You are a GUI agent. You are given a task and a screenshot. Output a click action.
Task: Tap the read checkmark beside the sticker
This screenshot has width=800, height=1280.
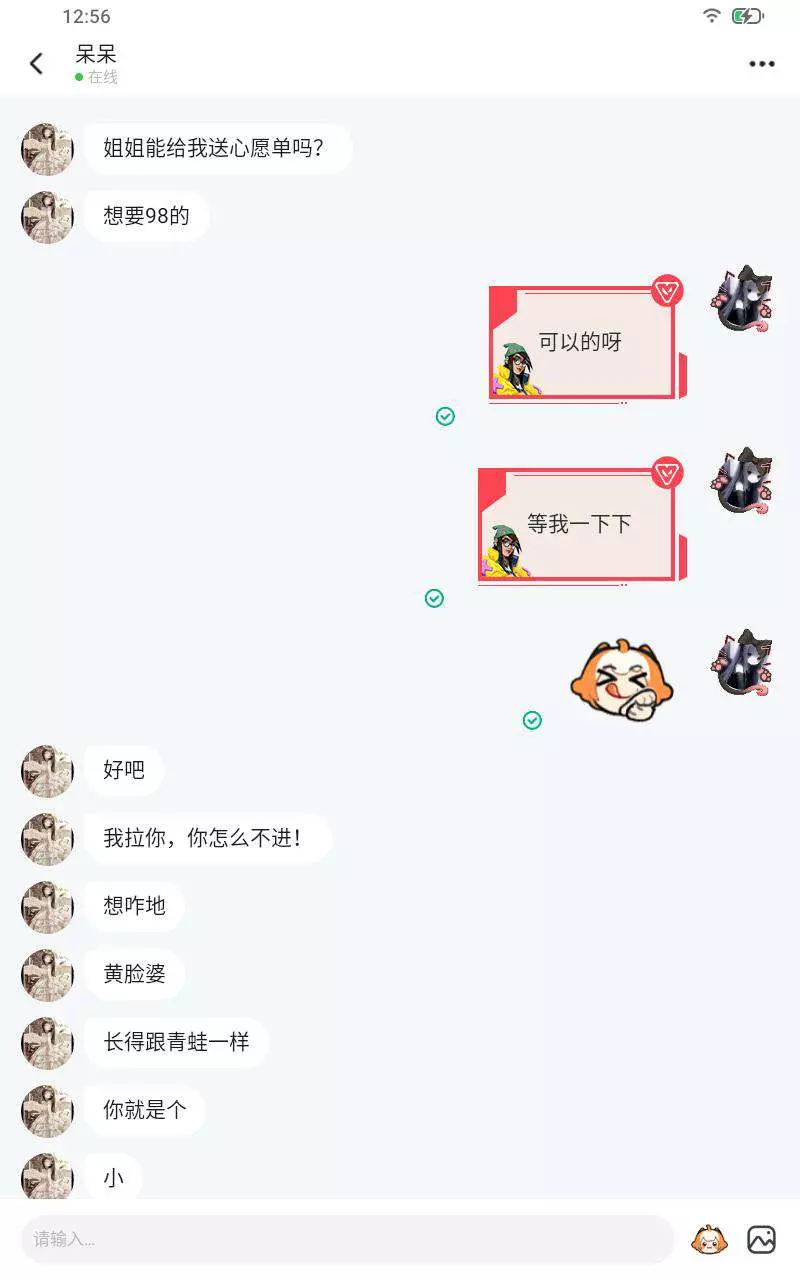click(x=532, y=720)
